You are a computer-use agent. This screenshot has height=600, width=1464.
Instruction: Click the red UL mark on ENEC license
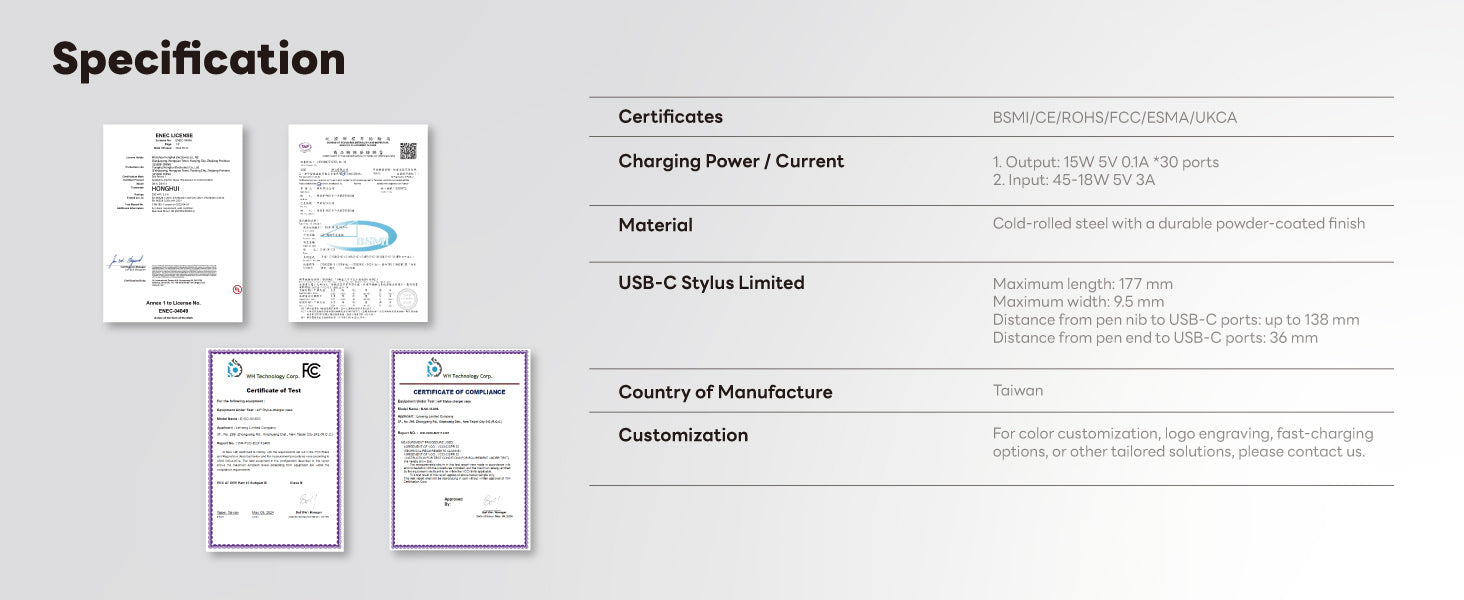237,289
